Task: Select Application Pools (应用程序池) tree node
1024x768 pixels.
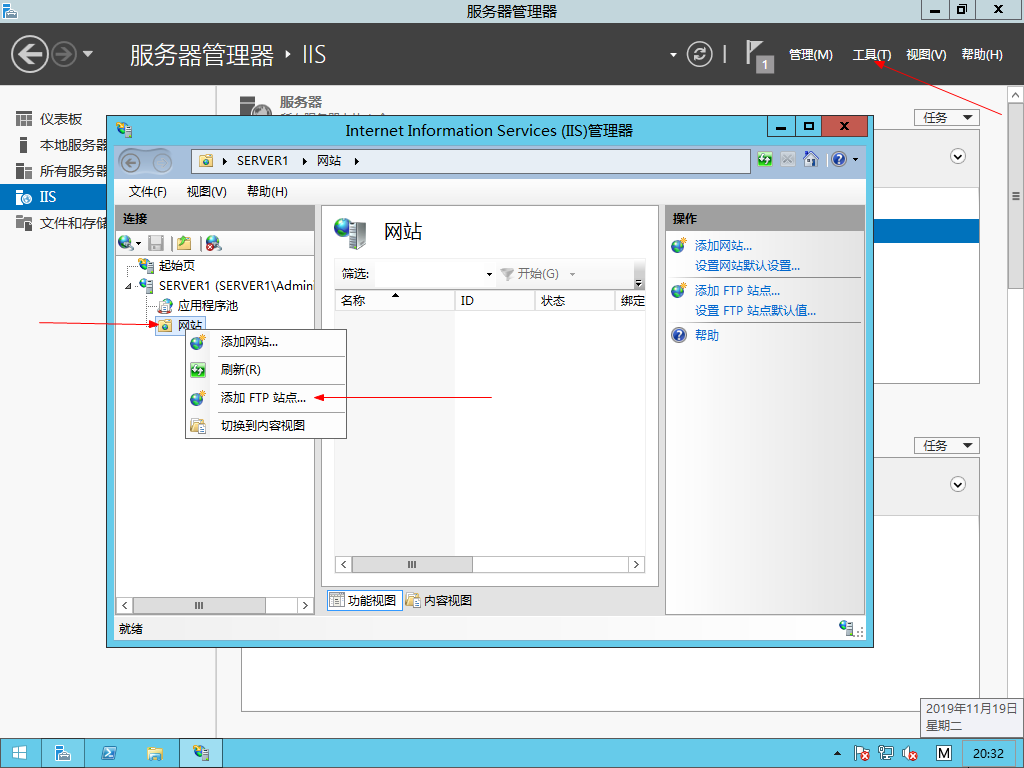Action: [x=208, y=306]
